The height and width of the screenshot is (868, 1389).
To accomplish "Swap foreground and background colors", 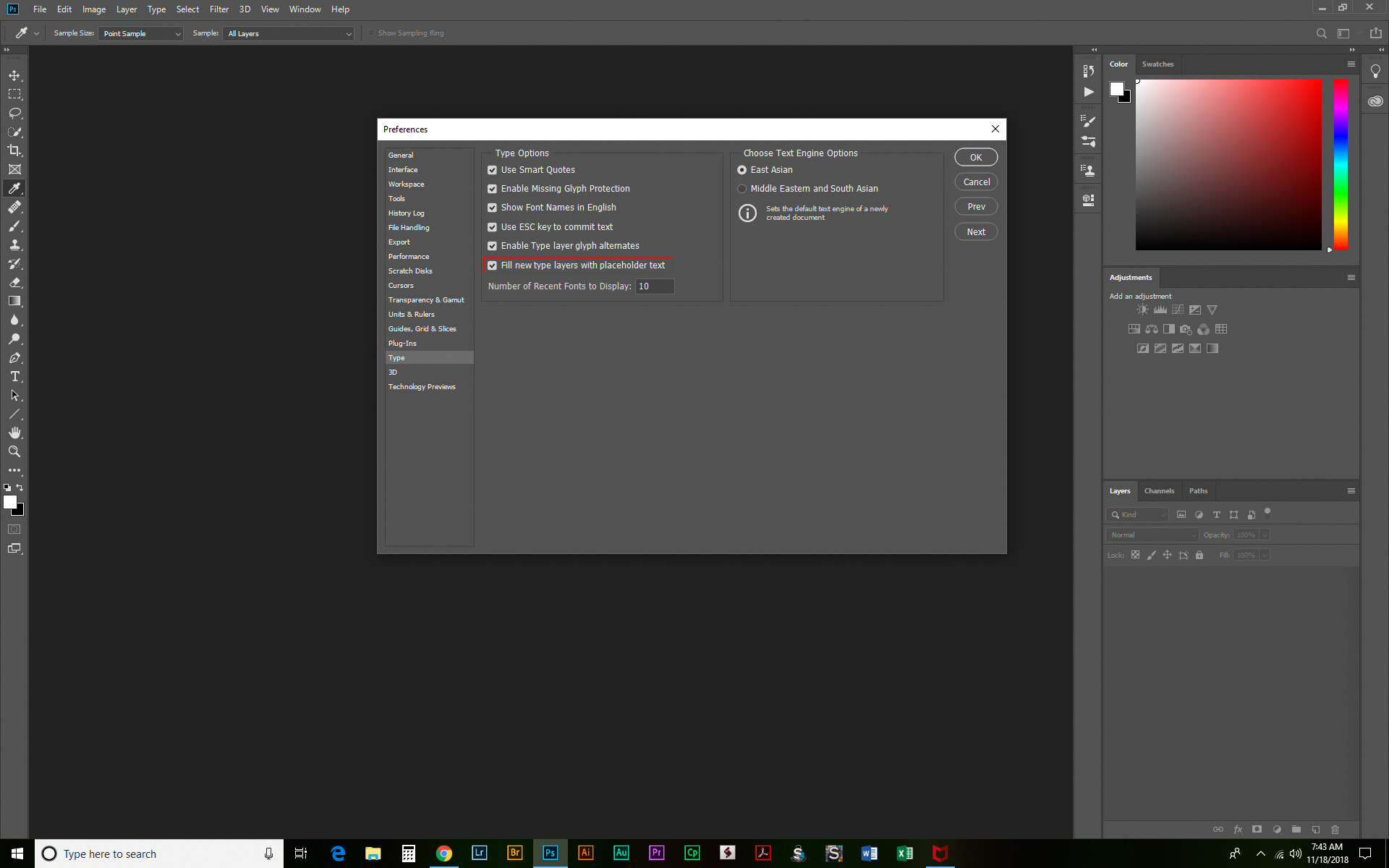I will (x=20, y=488).
